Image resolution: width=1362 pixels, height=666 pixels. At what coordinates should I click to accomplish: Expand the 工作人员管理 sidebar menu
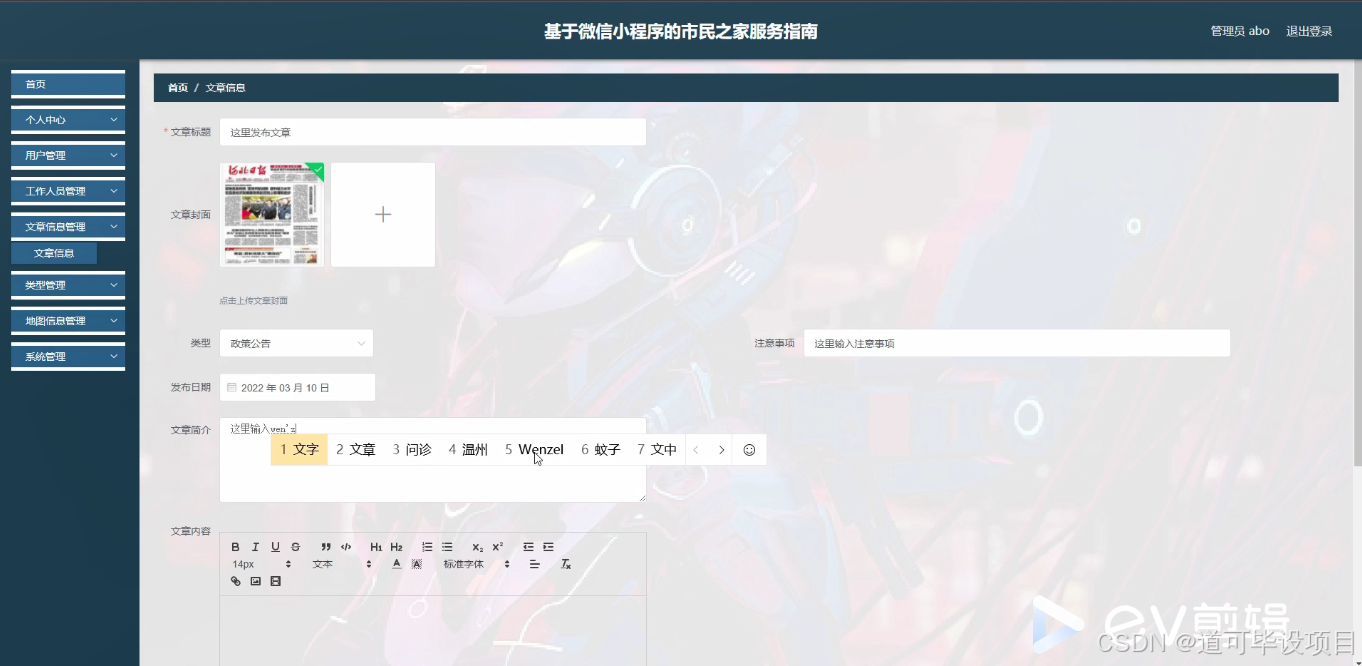click(68, 191)
